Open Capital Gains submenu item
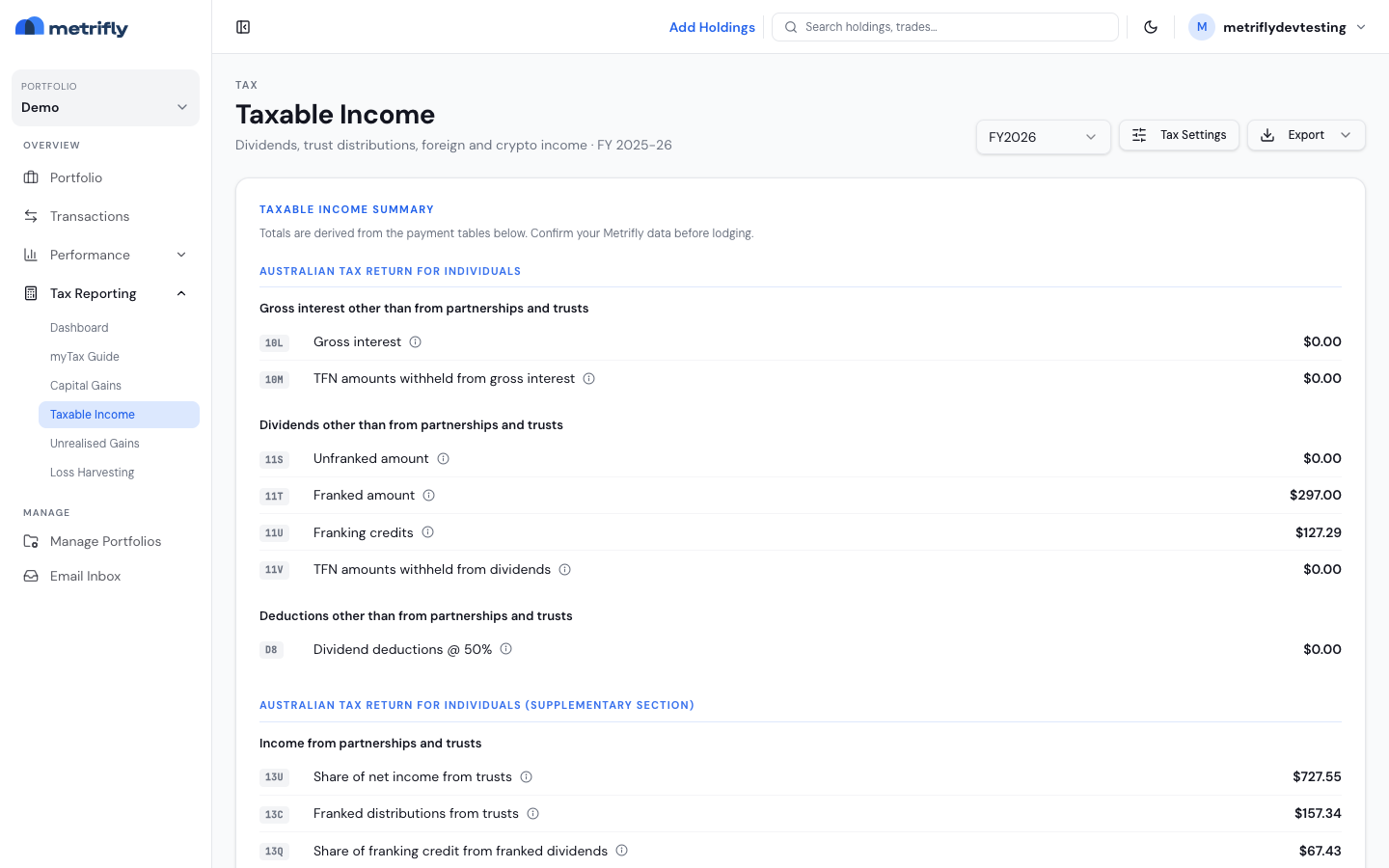This screenshot has height=868, width=1389. (119, 386)
